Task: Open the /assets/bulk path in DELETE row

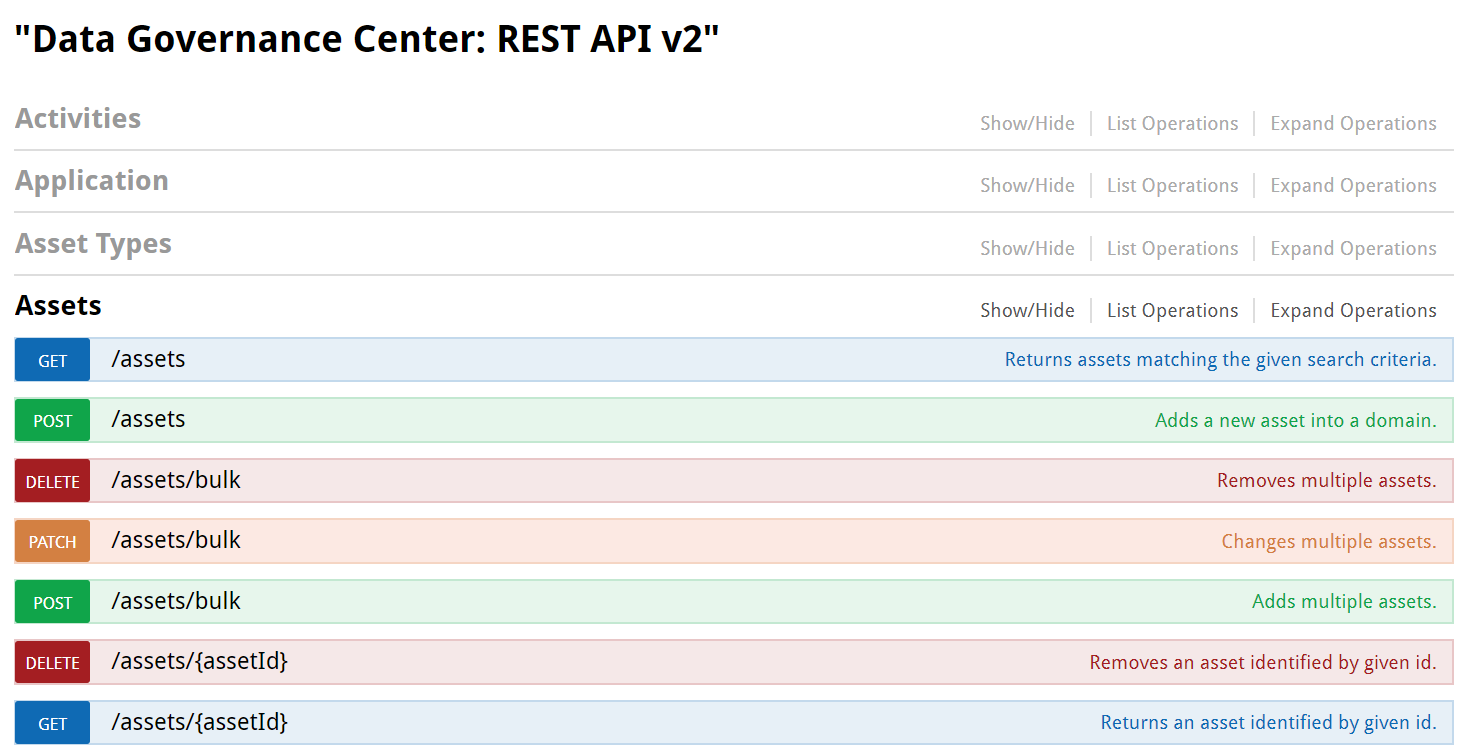Action: tap(176, 480)
